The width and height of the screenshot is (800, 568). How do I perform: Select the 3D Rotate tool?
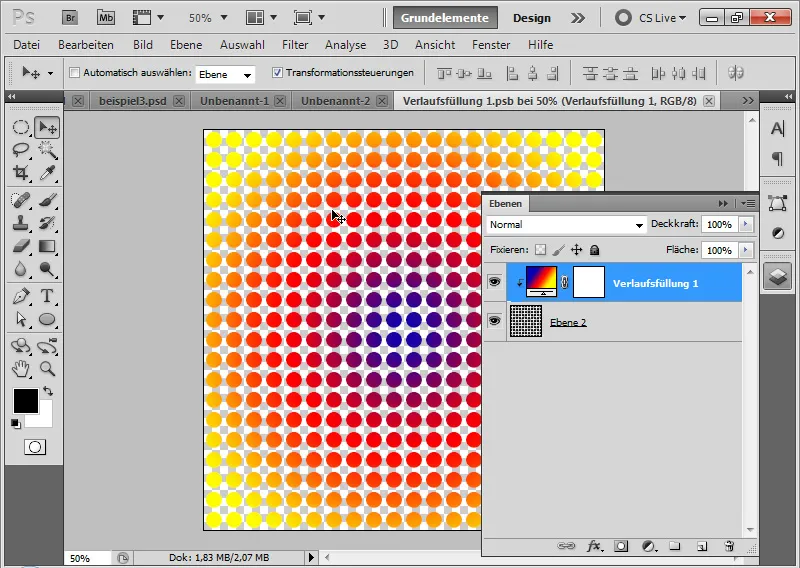(x=21, y=345)
